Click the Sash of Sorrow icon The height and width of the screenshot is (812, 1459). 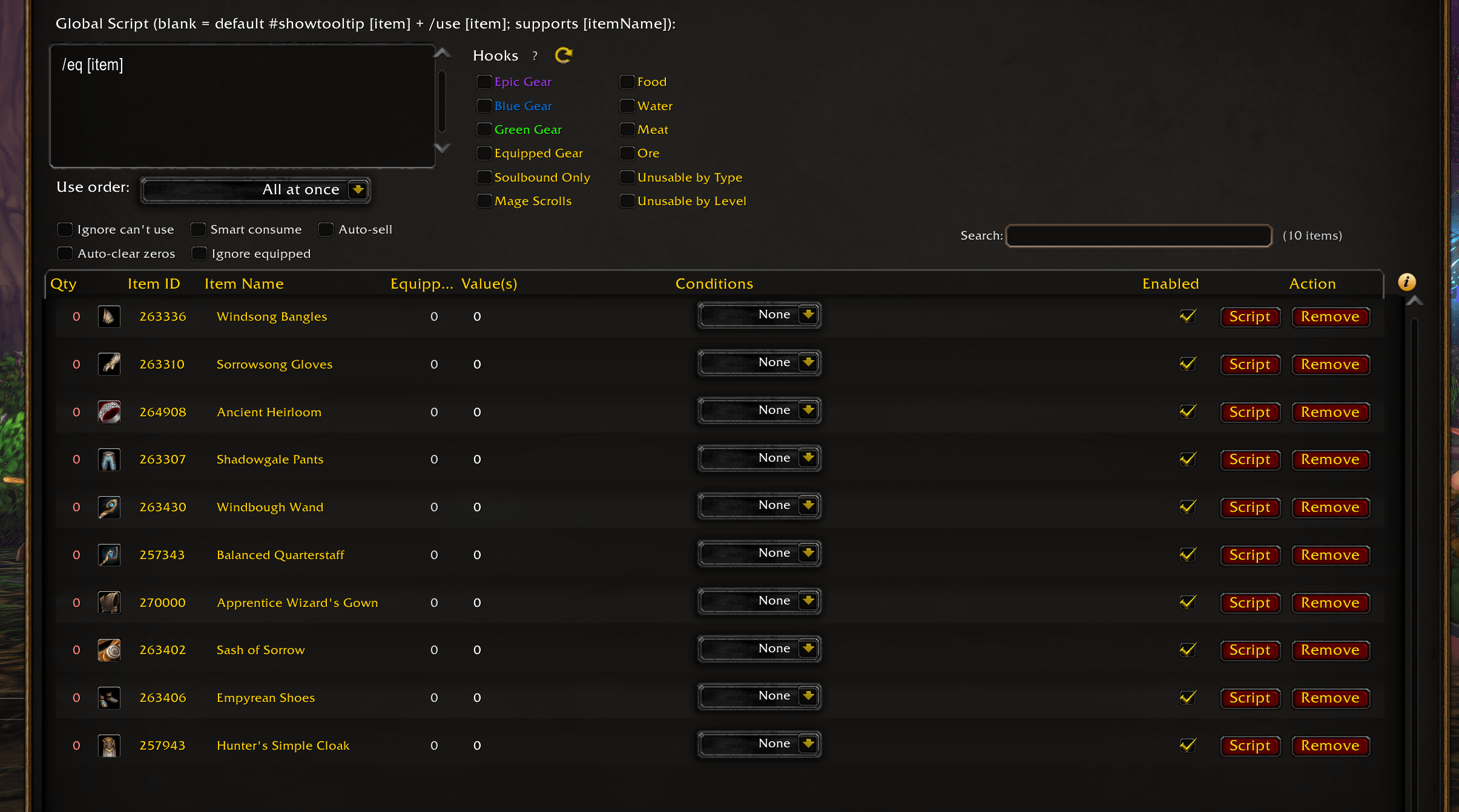point(109,650)
